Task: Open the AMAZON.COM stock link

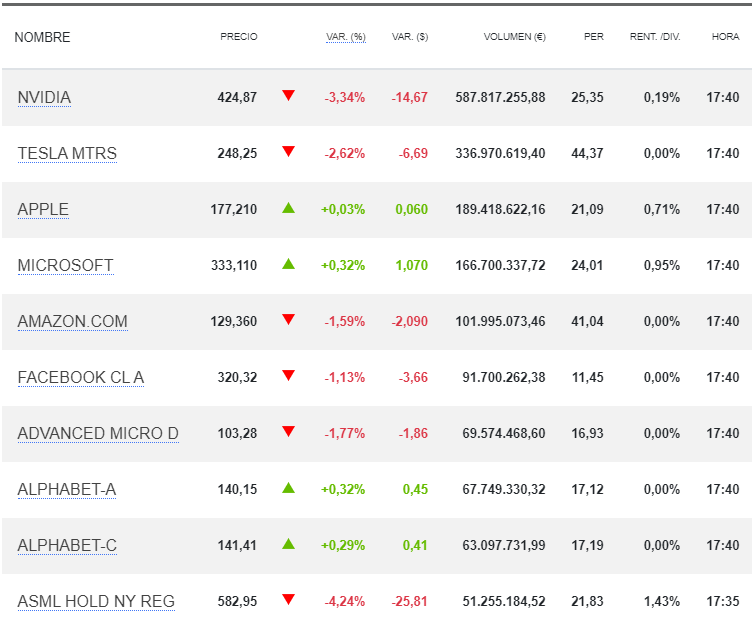Action: coord(73,321)
